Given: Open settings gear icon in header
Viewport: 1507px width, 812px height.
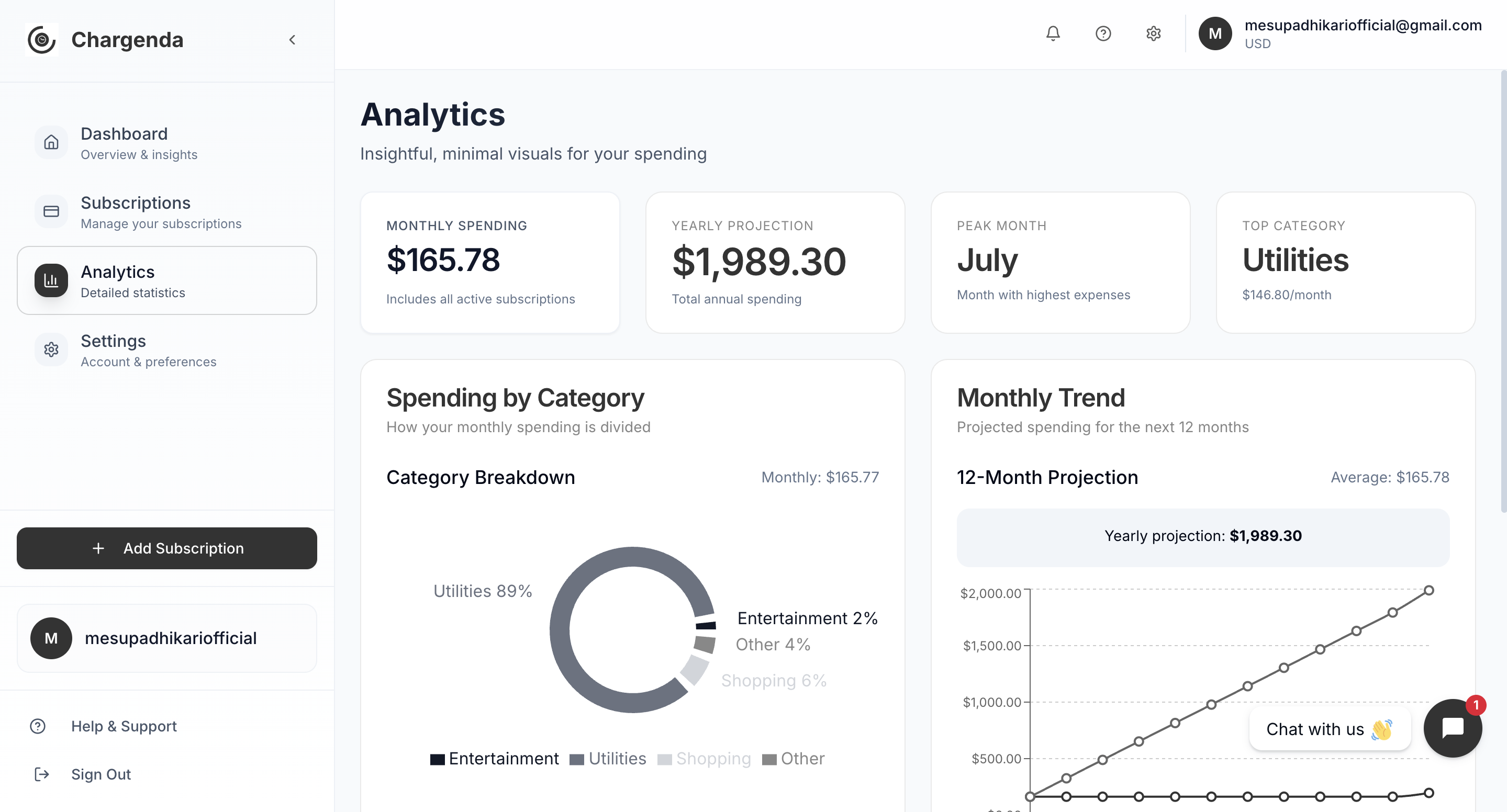Looking at the screenshot, I should [1153, 33].
